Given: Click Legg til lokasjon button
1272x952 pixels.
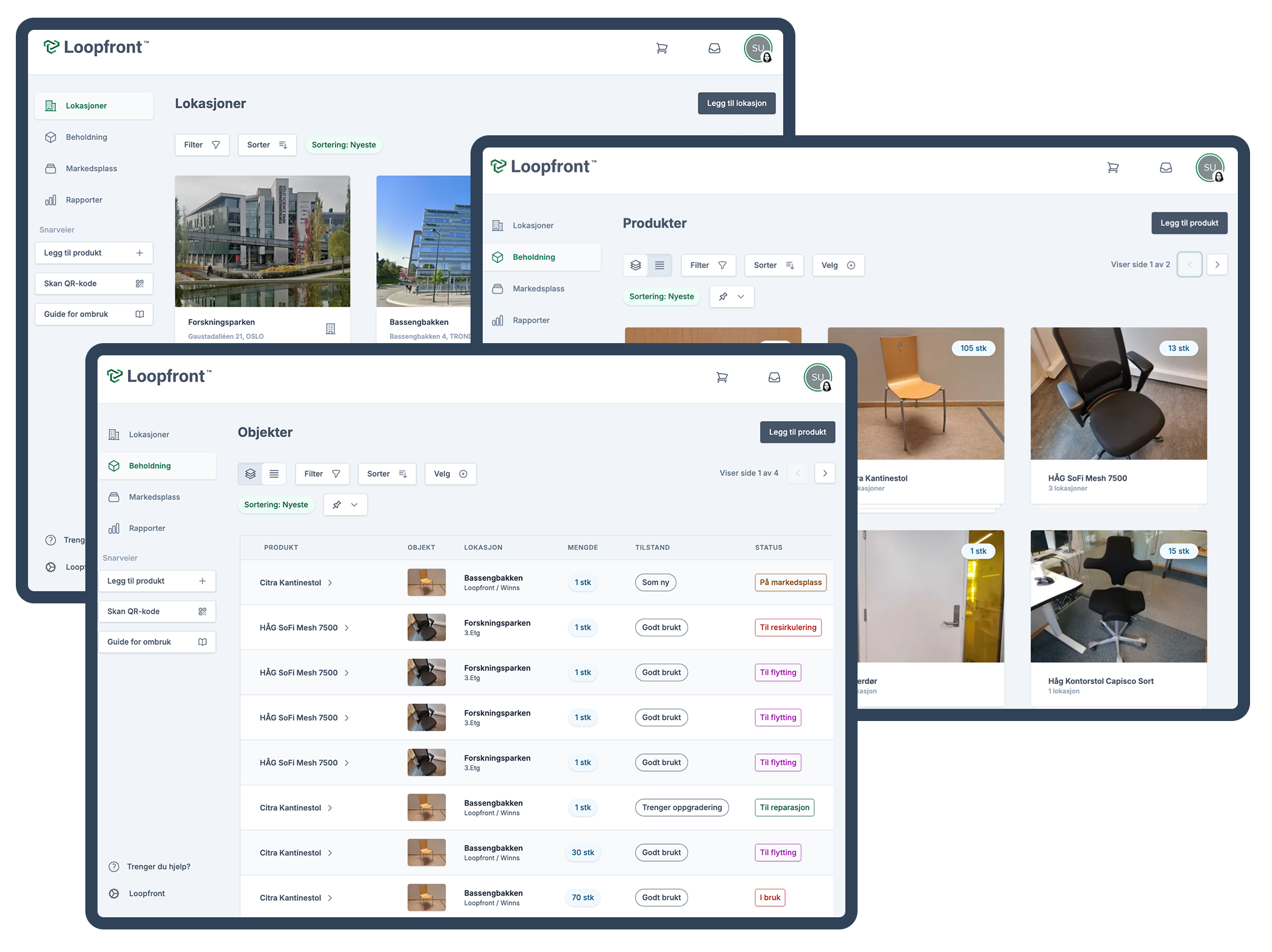Looking at the screenshot, I should click(x=736, y=104).
